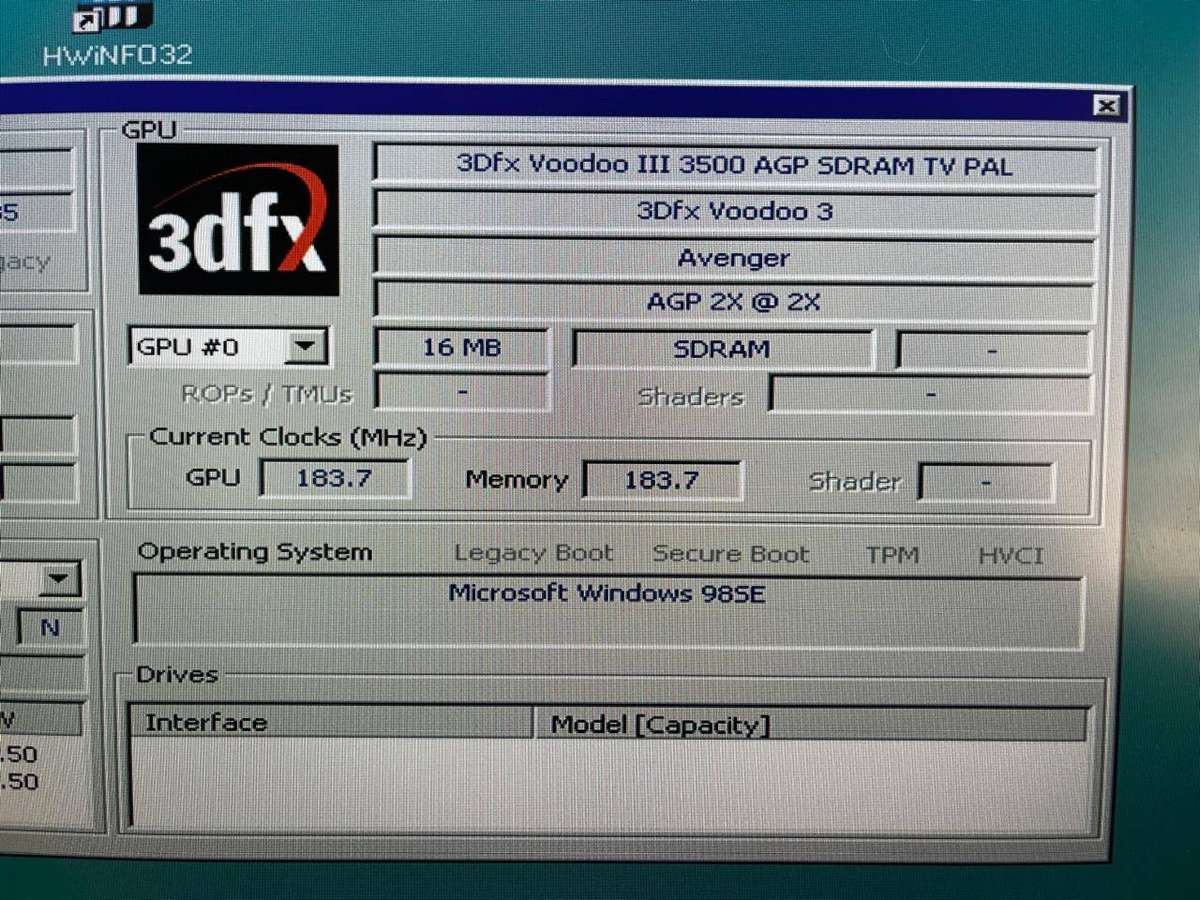Select the 'AGP 2X @ 2X' bus field

coord(735,301)
